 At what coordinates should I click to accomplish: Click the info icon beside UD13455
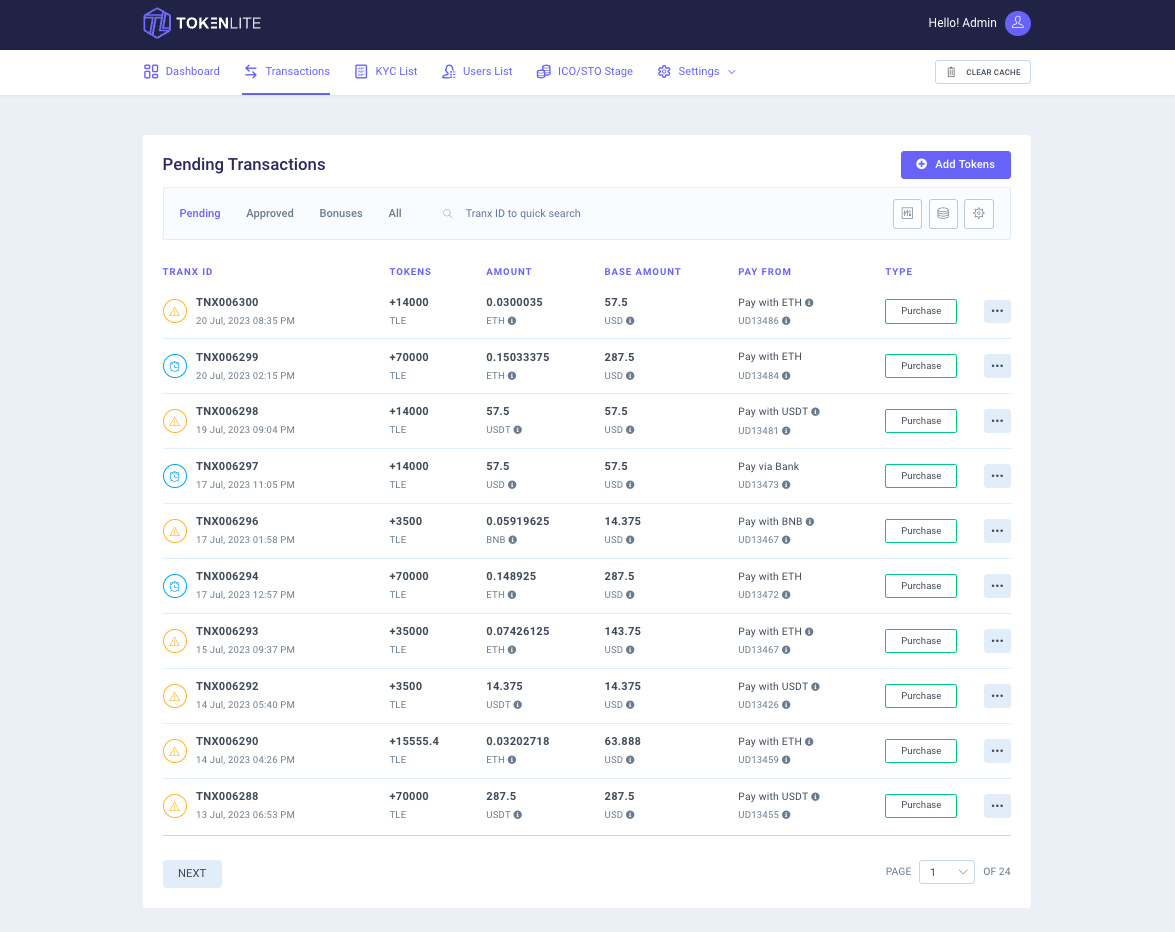[786, 815]
